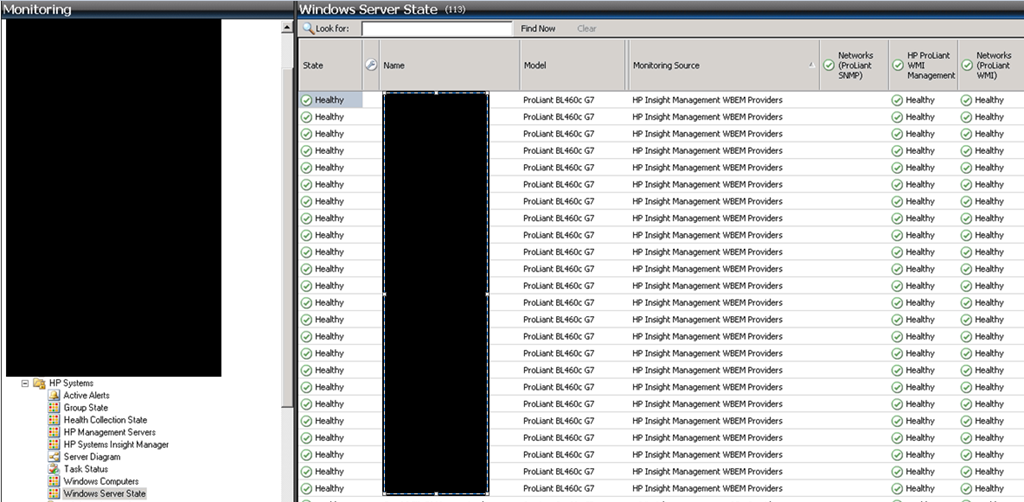Click the magnifier icon beside Look for
This screenshot has height=502, width=1024.
pyautogui.click(x=308, y=29)
